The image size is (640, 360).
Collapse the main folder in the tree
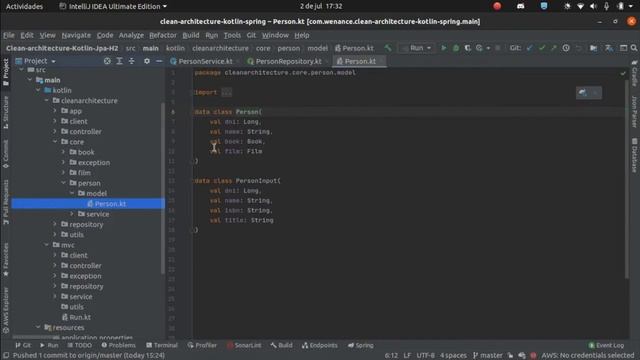(x=30, y=80)
